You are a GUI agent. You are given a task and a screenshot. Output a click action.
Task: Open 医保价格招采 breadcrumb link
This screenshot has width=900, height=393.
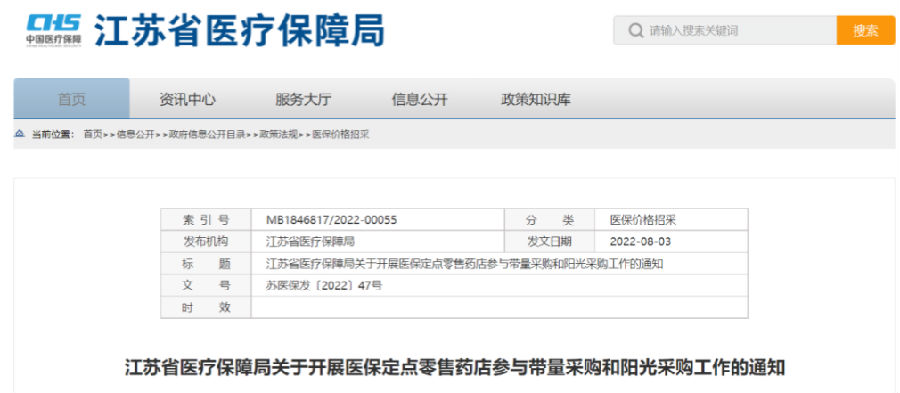[x=340, y=134]
